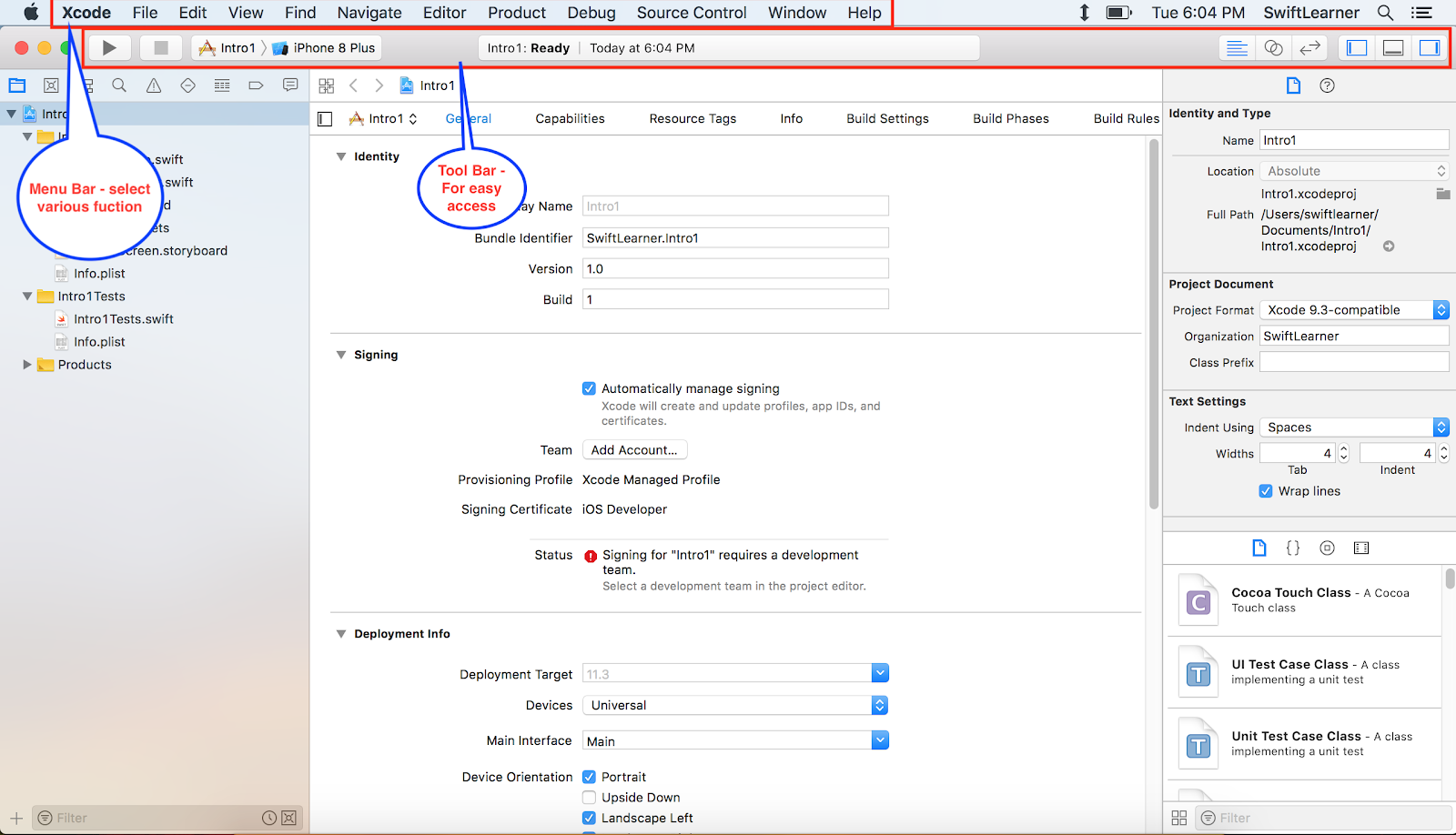
Task: Open the Capabilities tab
Action: coord(570,119)
